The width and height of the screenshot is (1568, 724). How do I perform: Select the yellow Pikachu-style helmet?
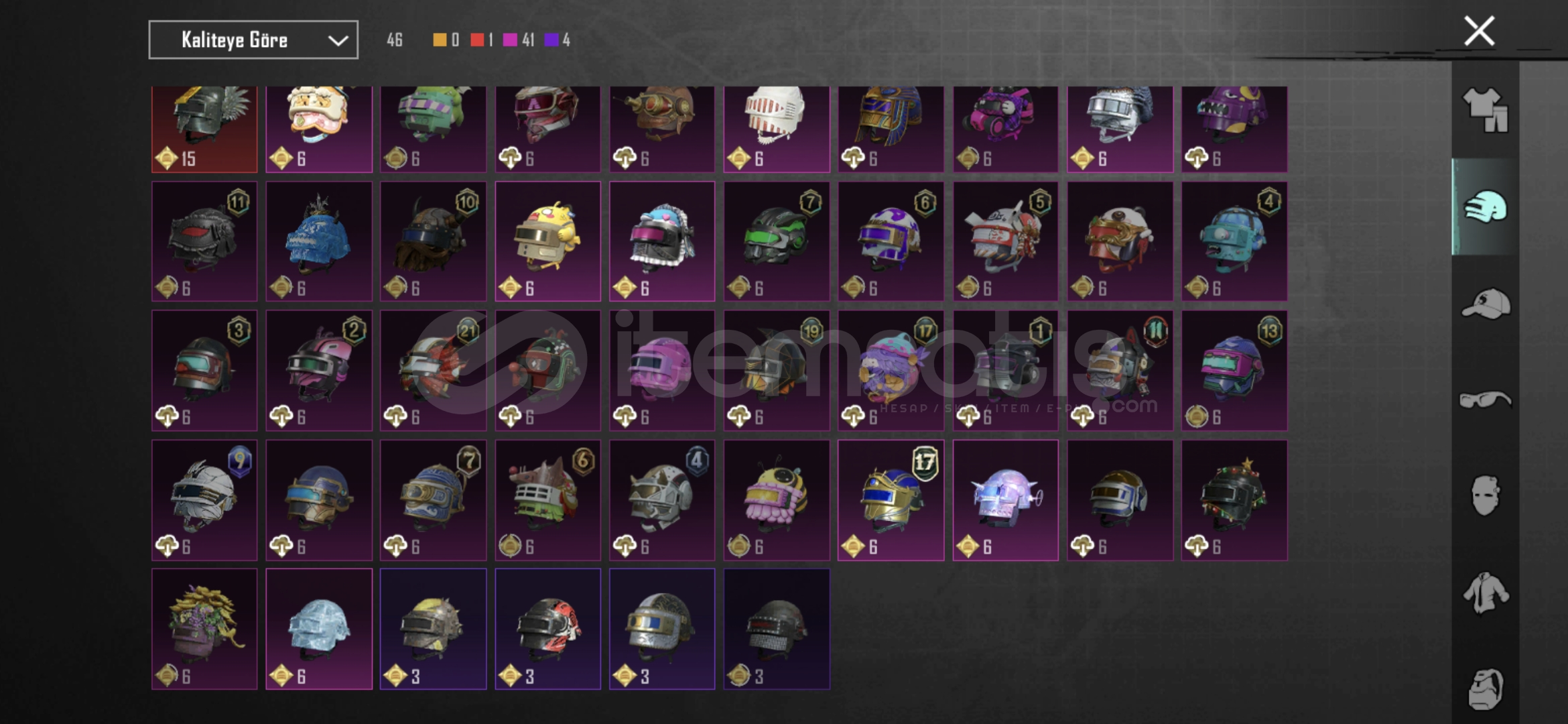(547, 241)
